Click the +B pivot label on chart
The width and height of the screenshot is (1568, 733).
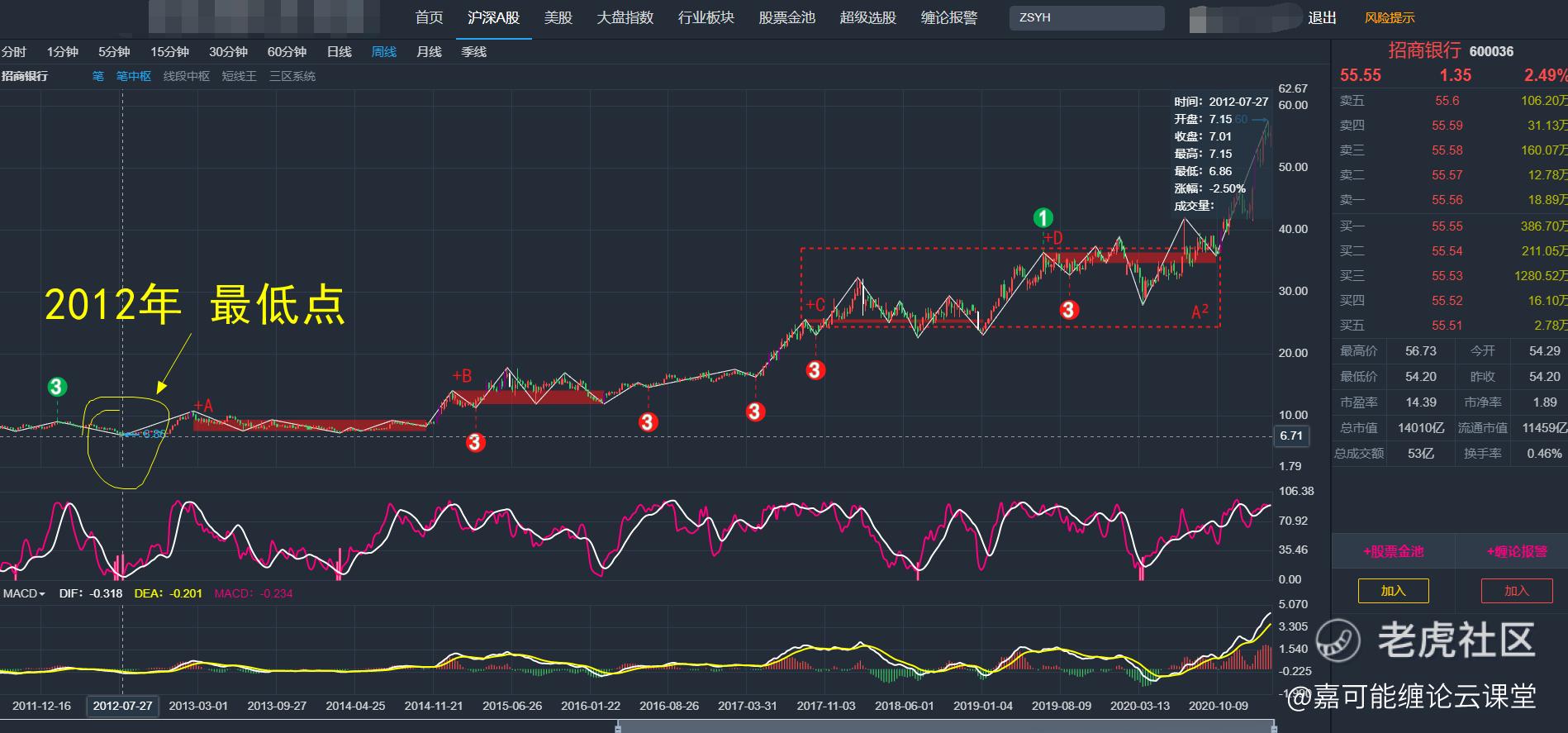tap(462, 376)
